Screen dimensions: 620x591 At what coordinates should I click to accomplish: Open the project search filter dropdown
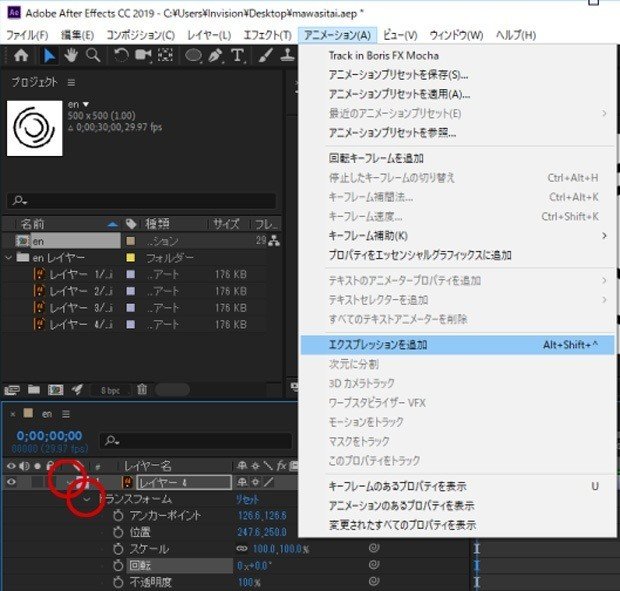point(19,200)
